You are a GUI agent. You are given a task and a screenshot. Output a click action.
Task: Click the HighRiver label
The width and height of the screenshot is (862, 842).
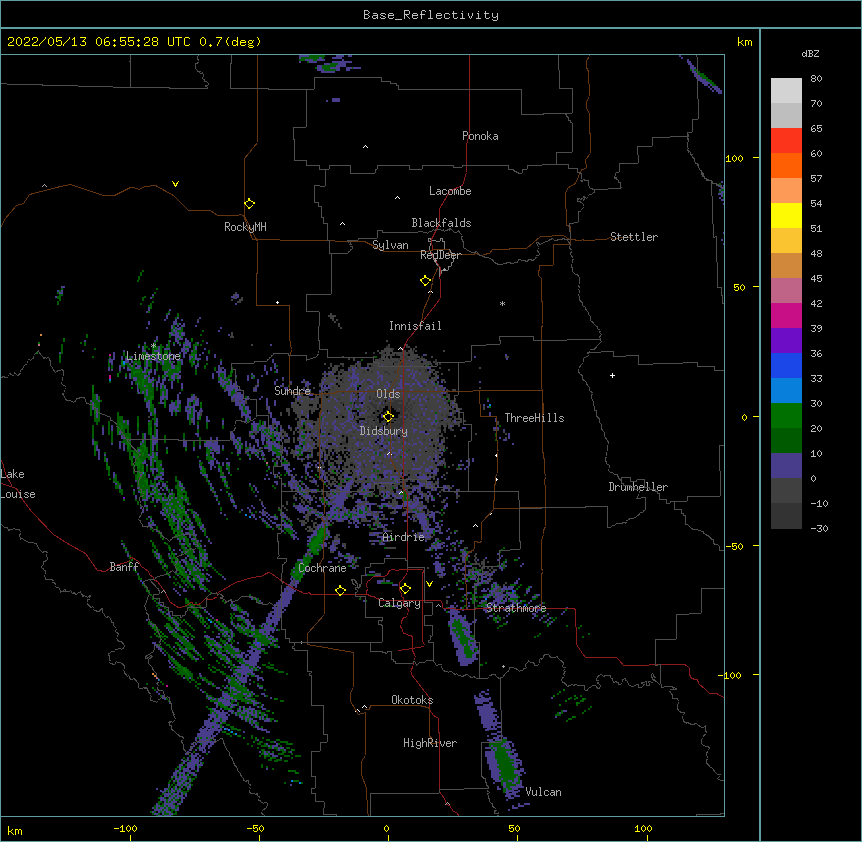tap(430, 743)
